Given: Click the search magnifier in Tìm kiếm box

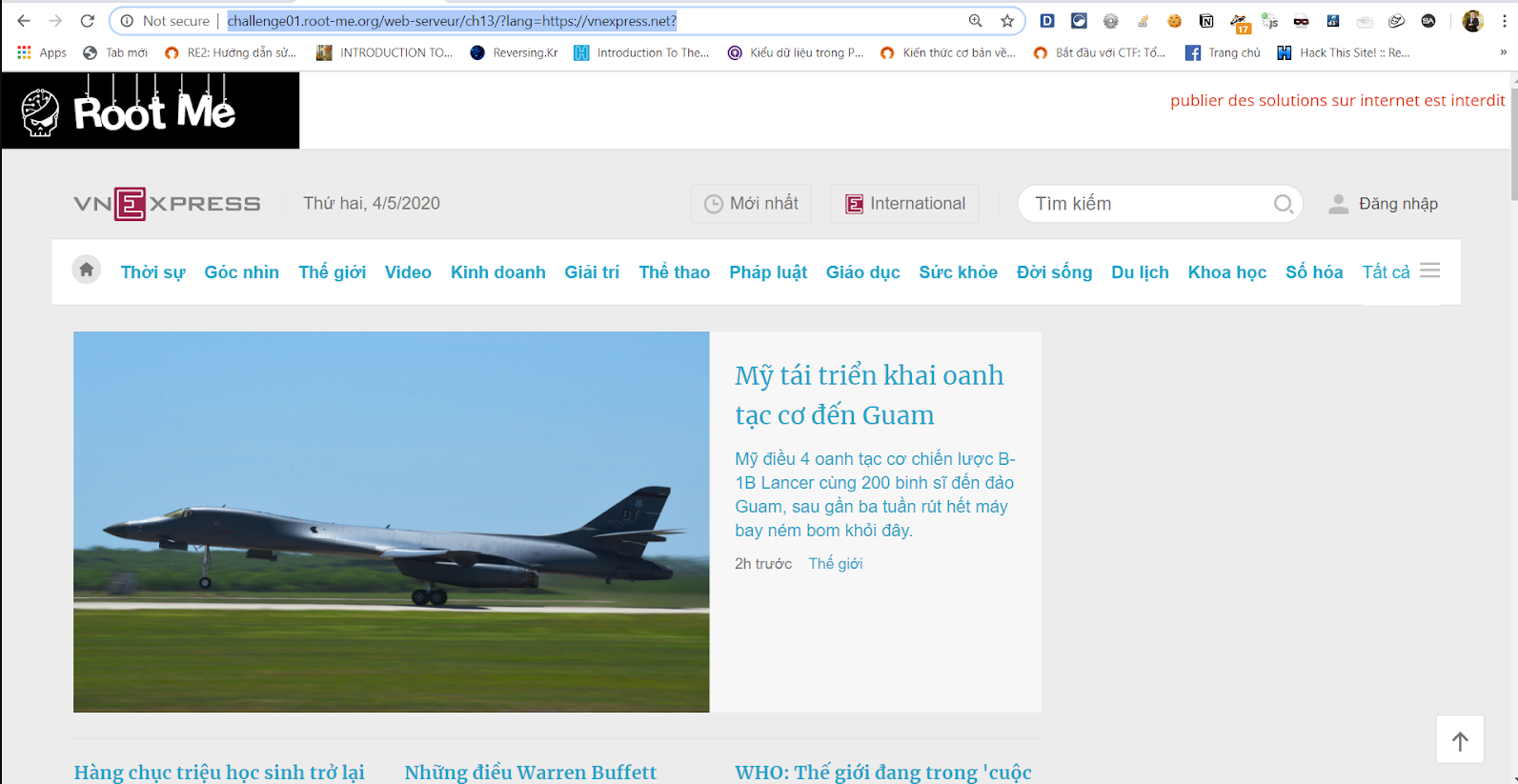Looking at the screenshot, I should click(x=1284, y=204).
